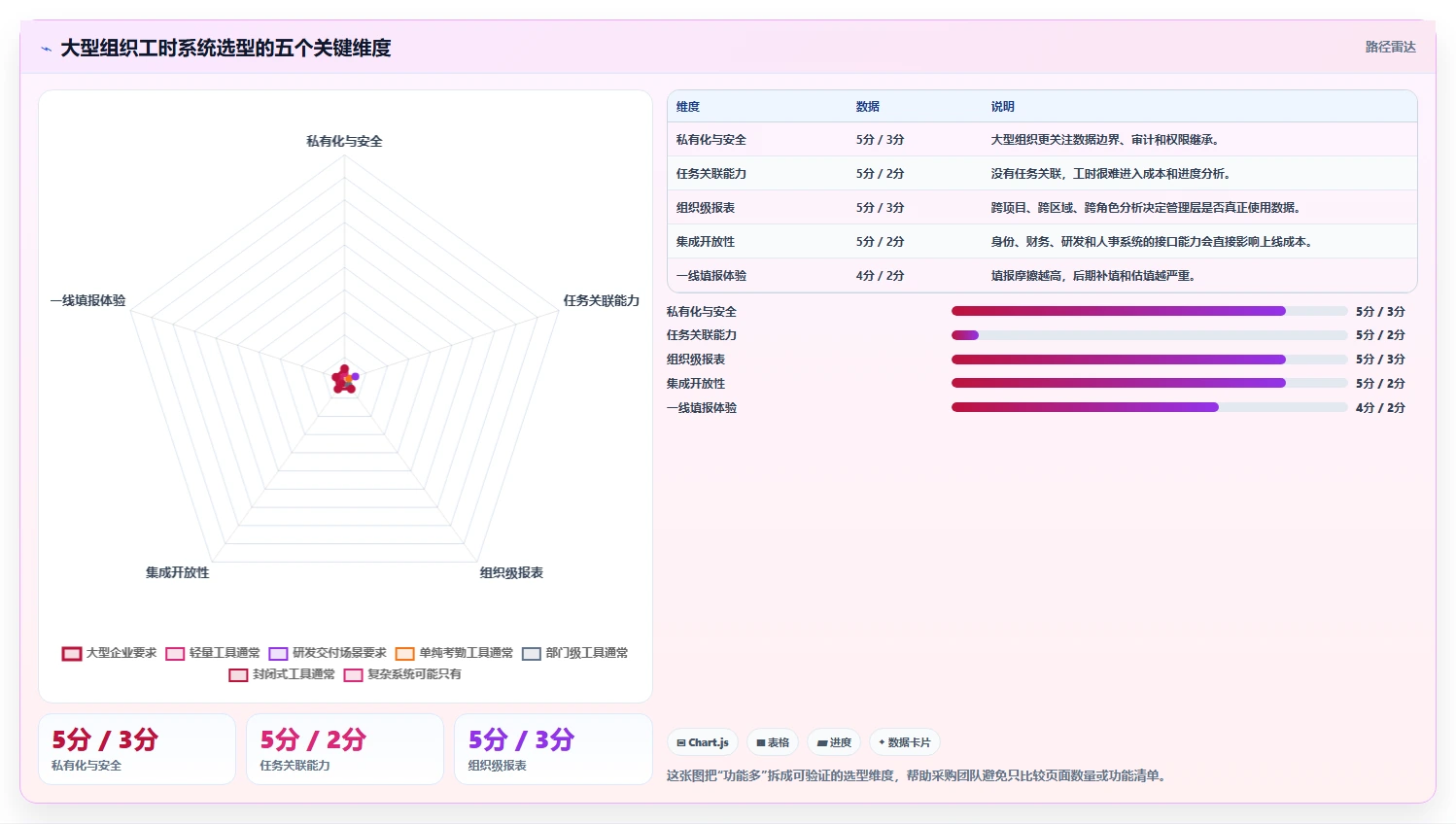This screenshot has height=824, width=1456.
Task: Select the 私有化与安全 table row name
Action: pos(711,140)
